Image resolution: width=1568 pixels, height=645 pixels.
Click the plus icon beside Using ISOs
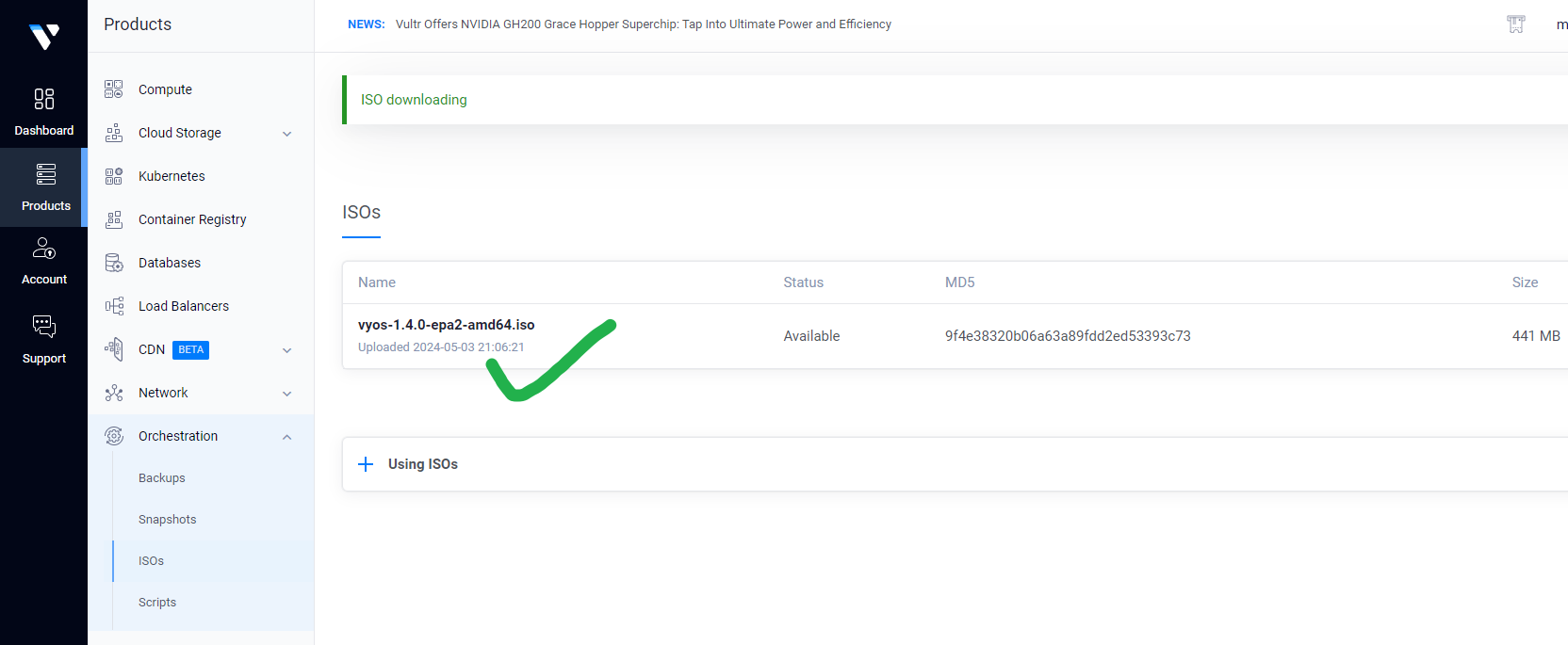coord(367,464)
